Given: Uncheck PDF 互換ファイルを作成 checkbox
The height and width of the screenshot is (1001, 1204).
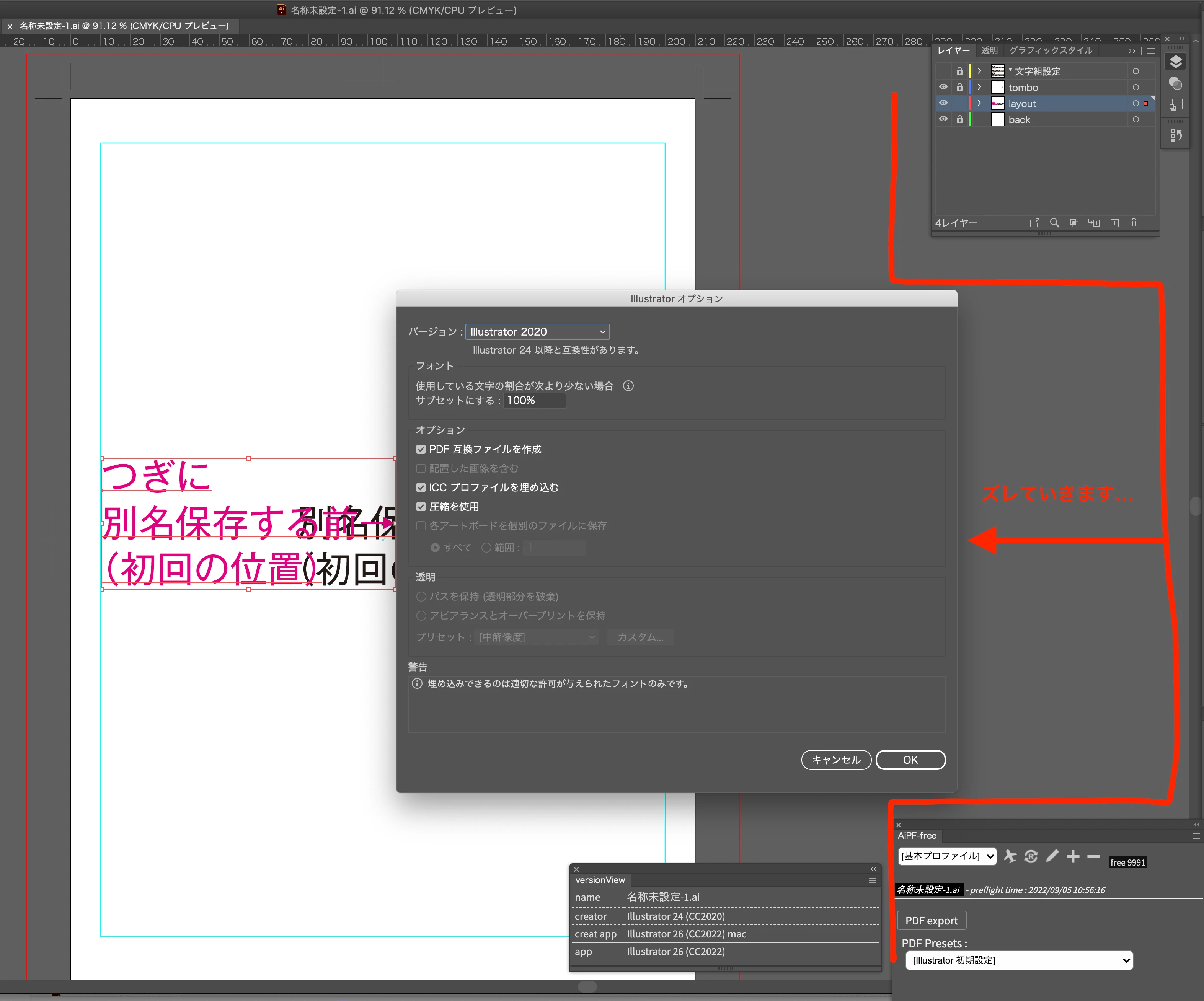Looking at the screenshot, I should (421, 449).
